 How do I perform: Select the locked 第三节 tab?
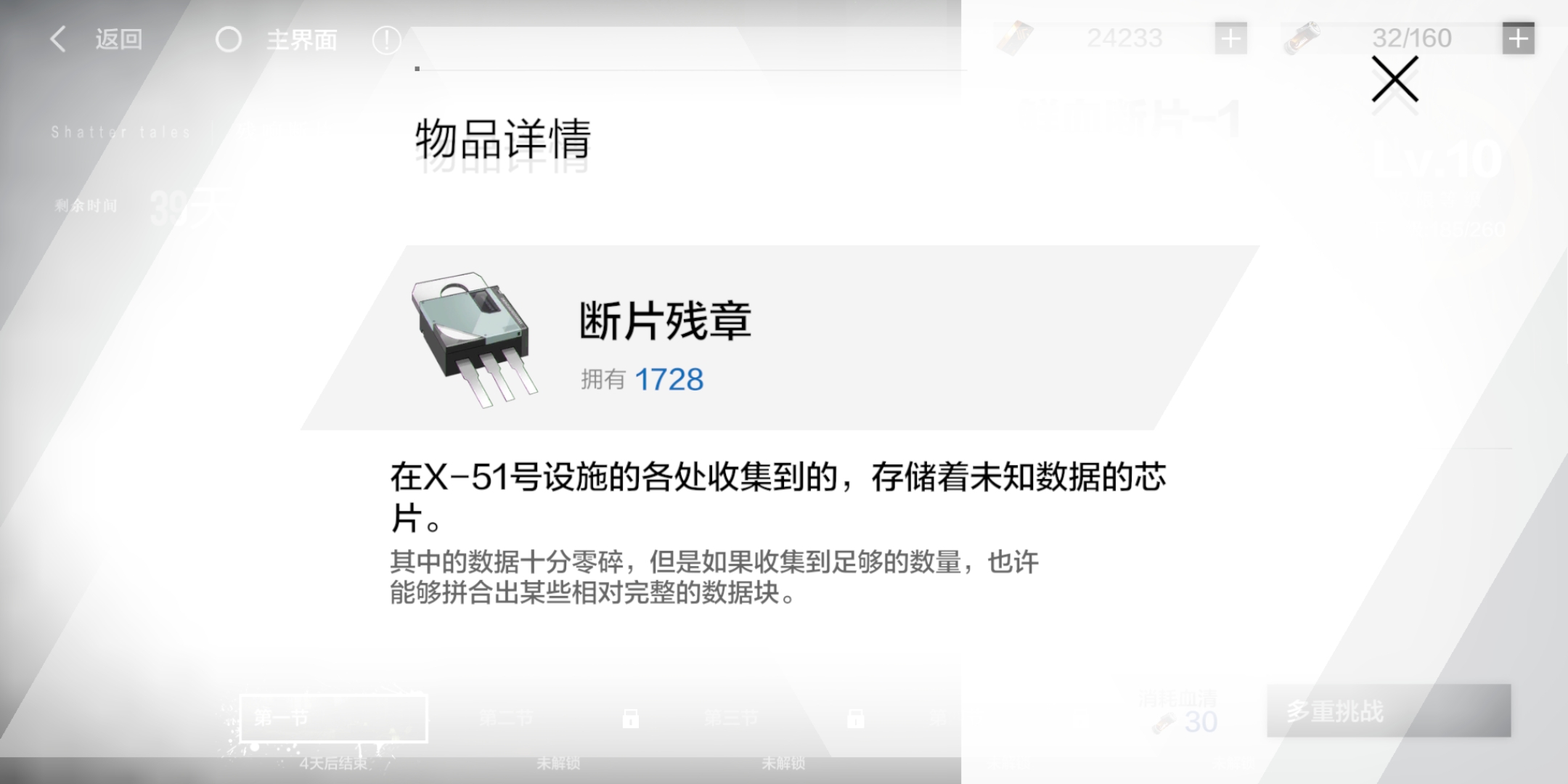[x=731, y=718]
